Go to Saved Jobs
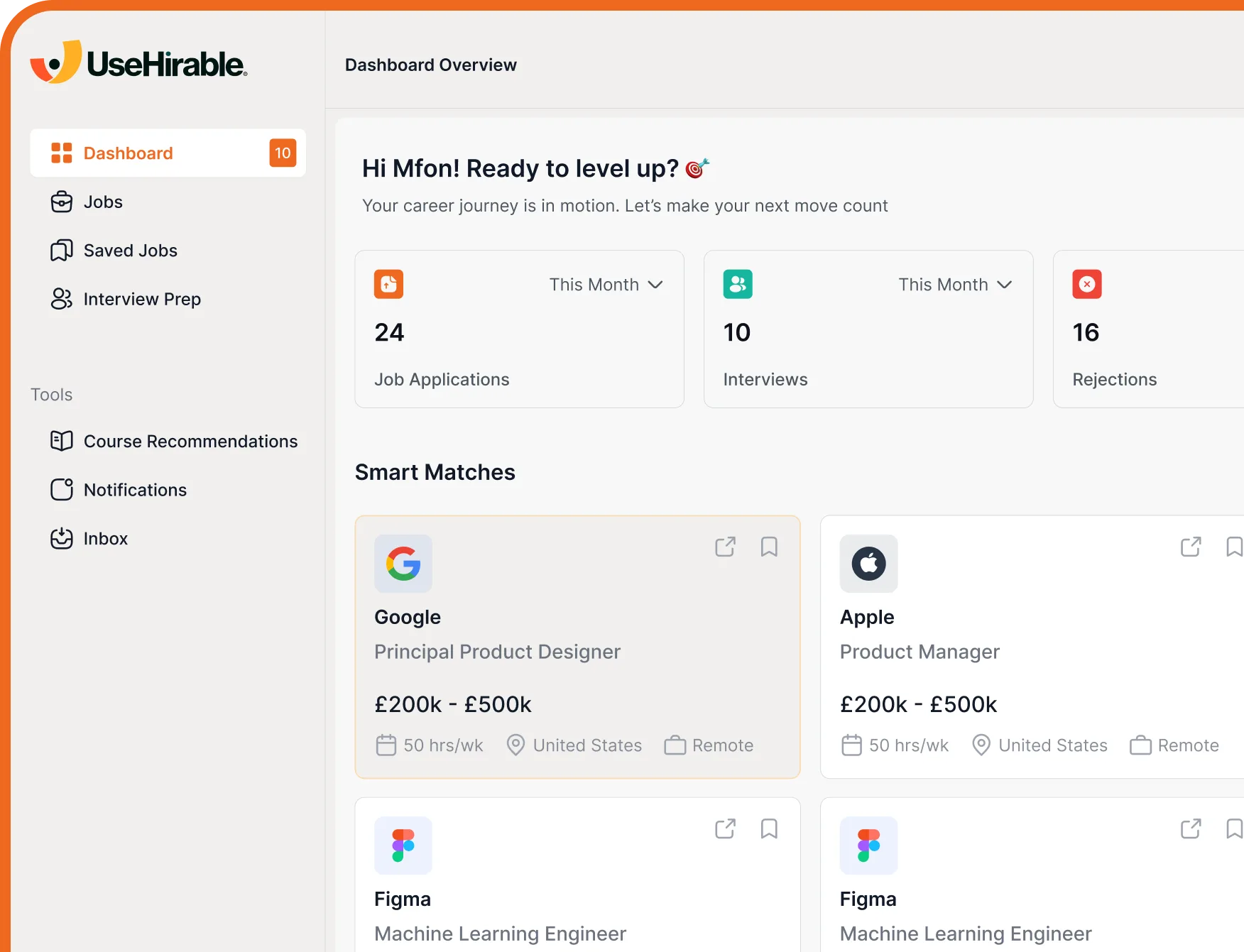 pyautogui.click(x=168, y=250)
